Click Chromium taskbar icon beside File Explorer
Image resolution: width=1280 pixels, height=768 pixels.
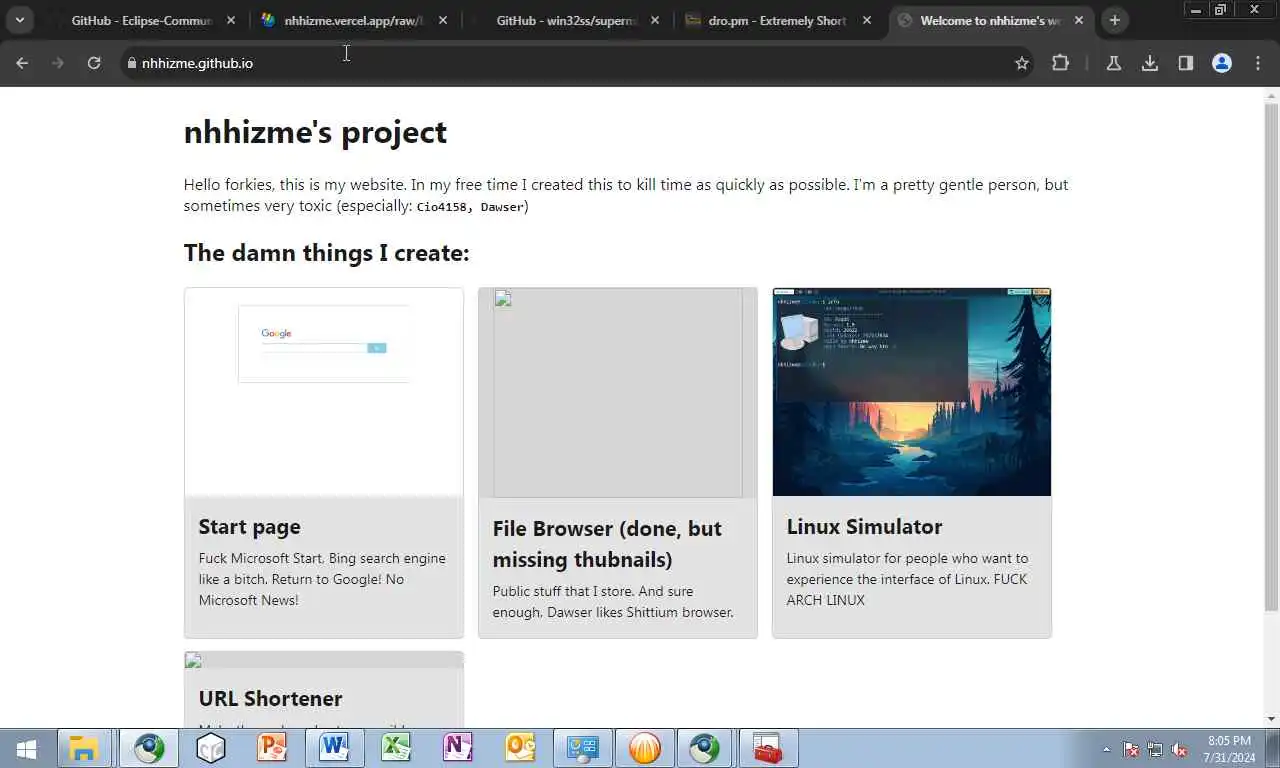pos(149,748)
